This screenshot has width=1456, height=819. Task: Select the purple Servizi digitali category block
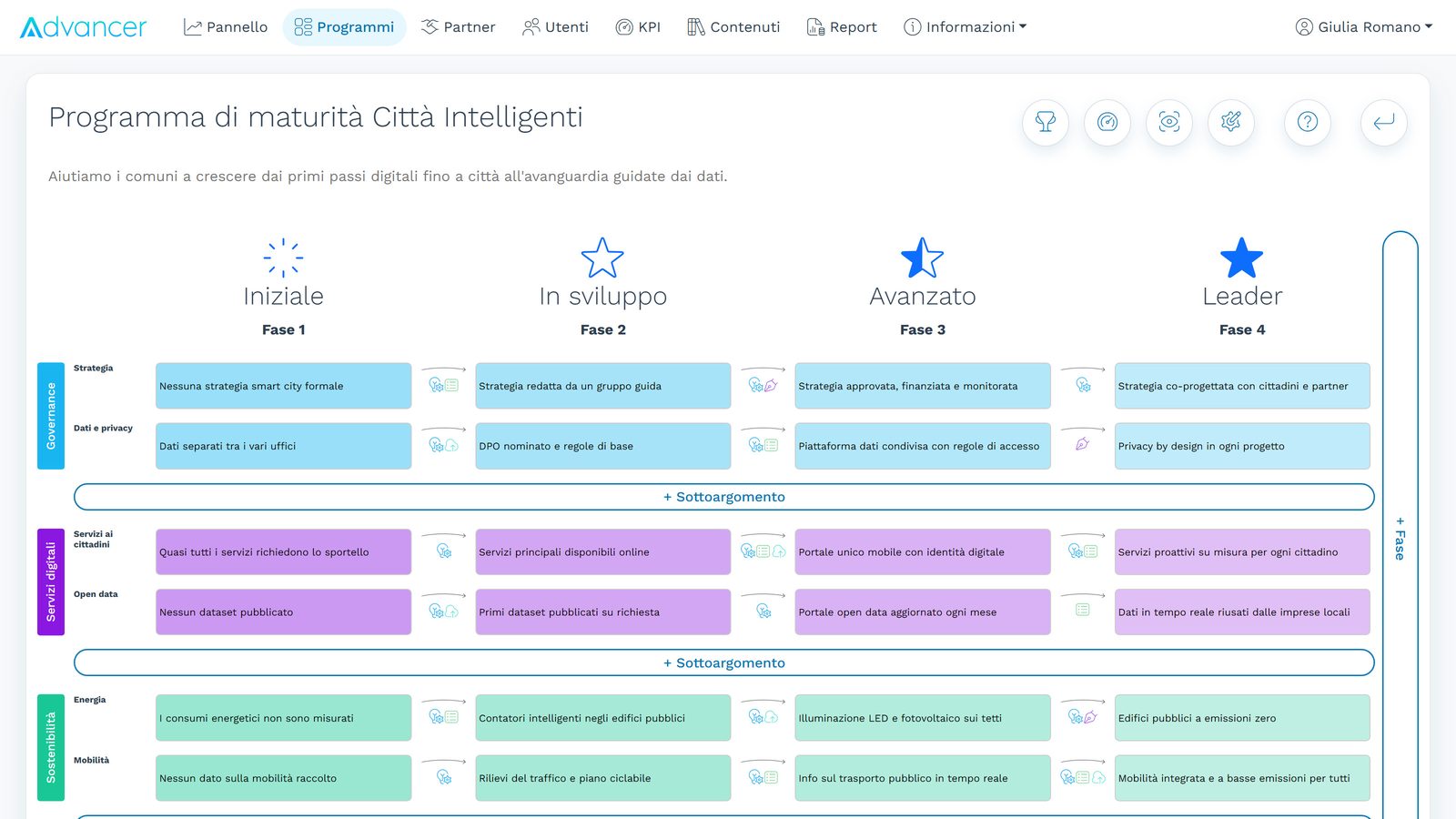click(x=51, y=581)
